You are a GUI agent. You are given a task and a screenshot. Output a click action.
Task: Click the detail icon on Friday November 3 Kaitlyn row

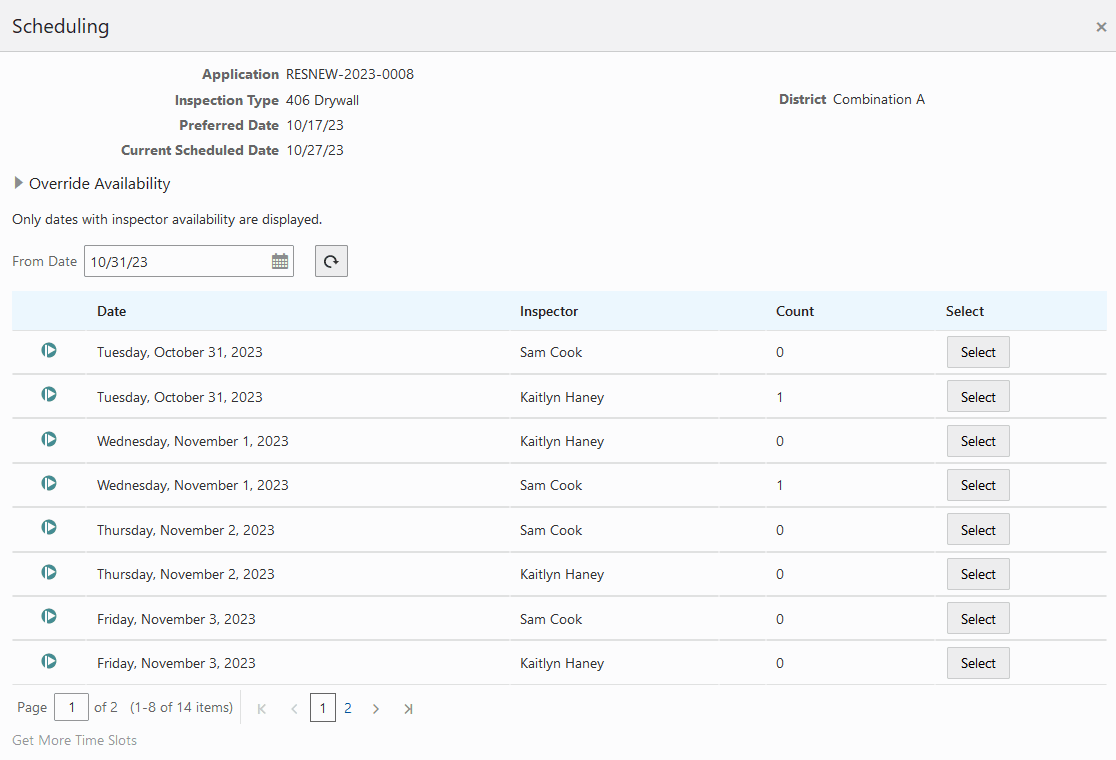pos(48,661)
